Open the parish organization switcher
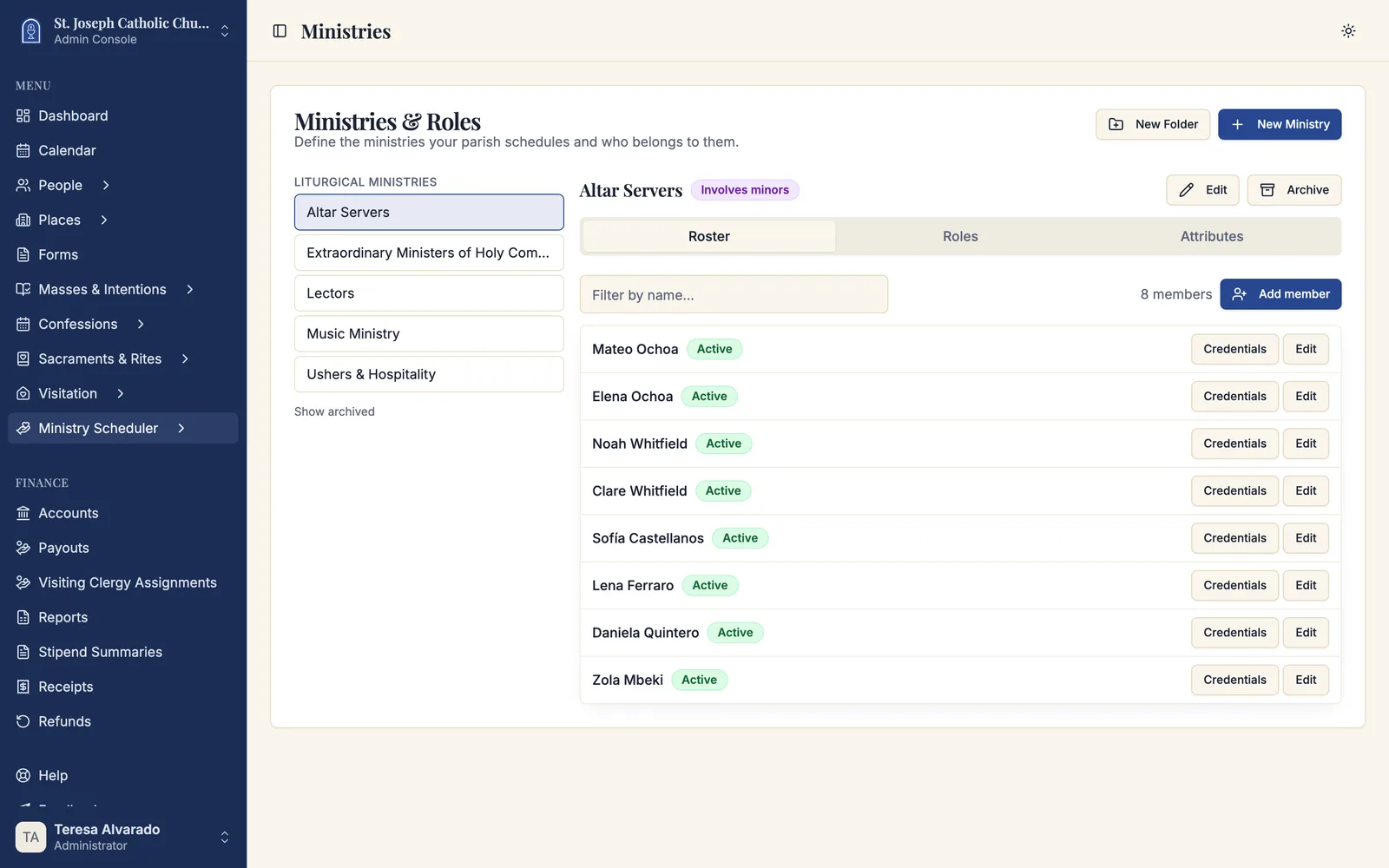The width and height of the screenshot is (1389, 868). pos(123,31)
